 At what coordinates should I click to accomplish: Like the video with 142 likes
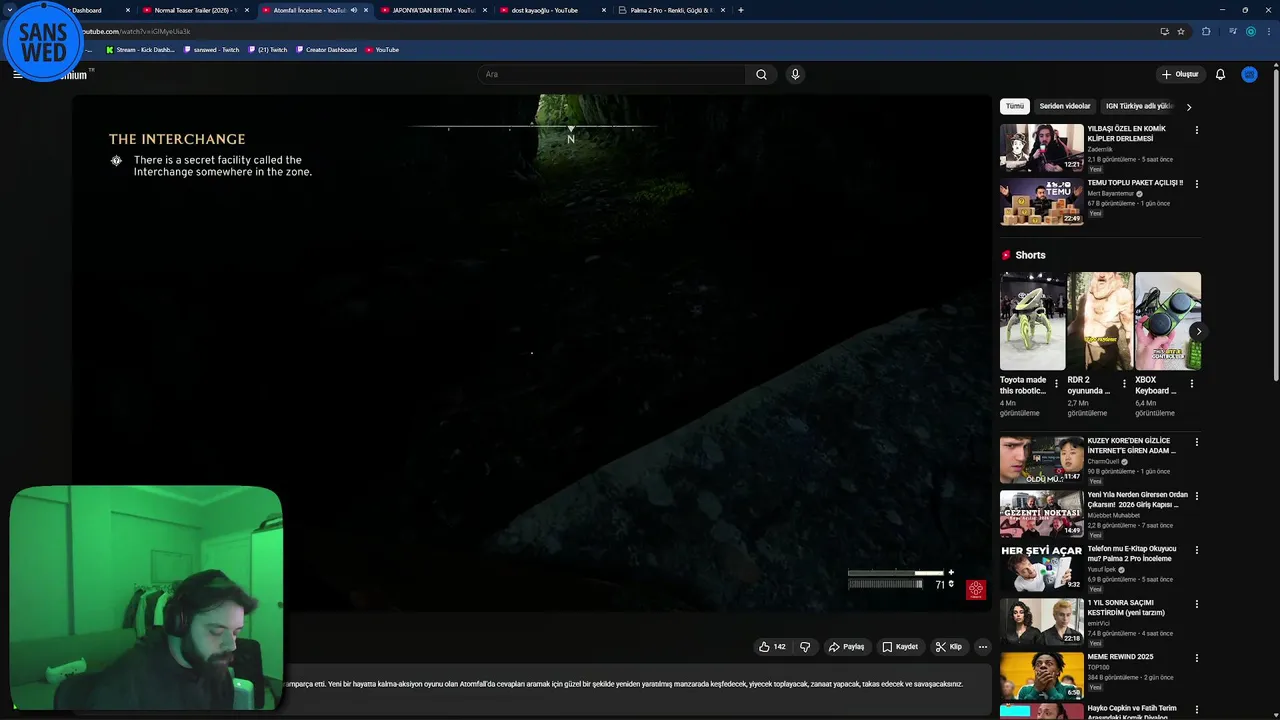pos(772,647)
